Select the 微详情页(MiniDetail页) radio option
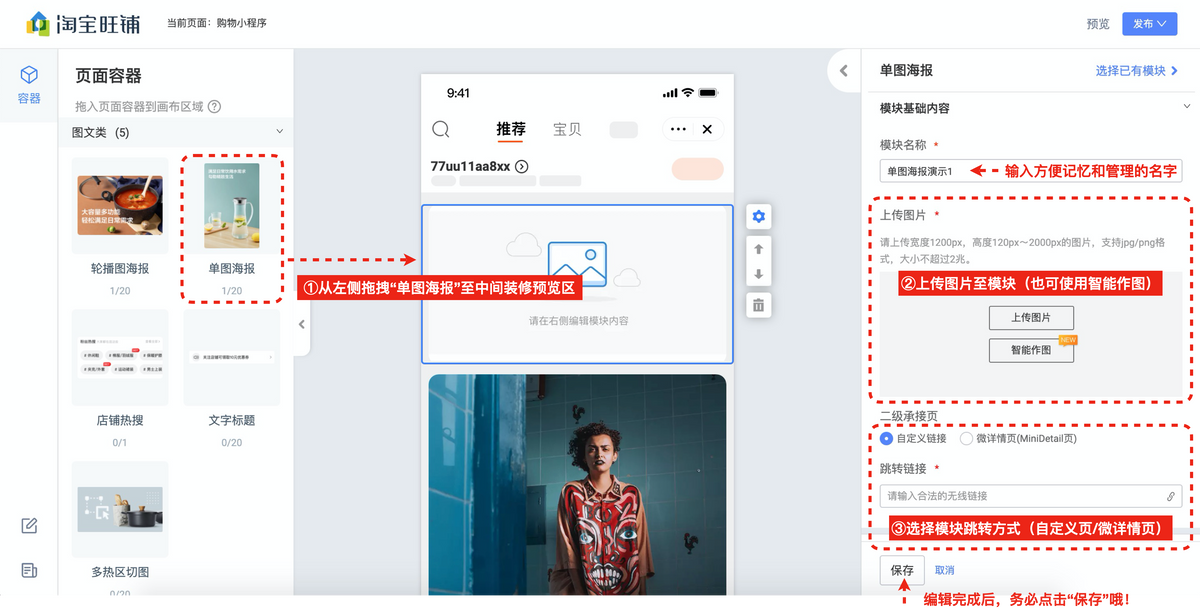Image resolution: width=1200 pixels, height=612 pixels. pyautogui.click(x=966, y=438)
